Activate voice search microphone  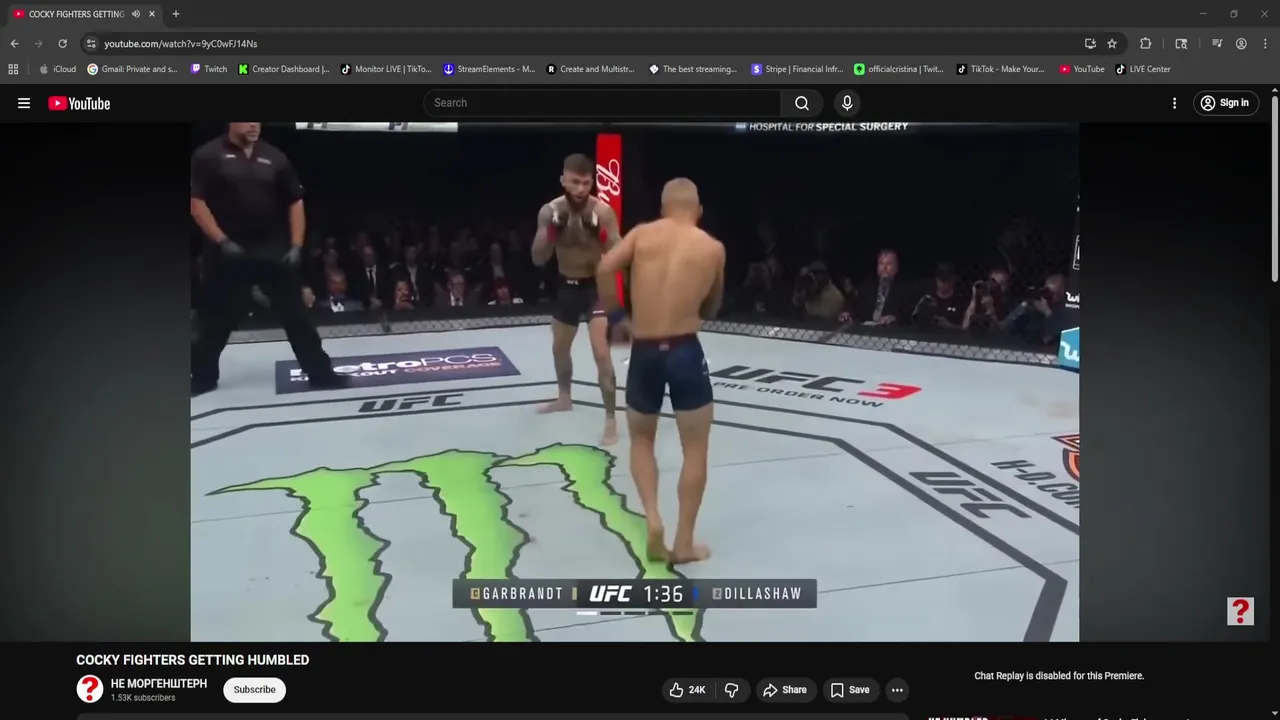tap(847, 103)
